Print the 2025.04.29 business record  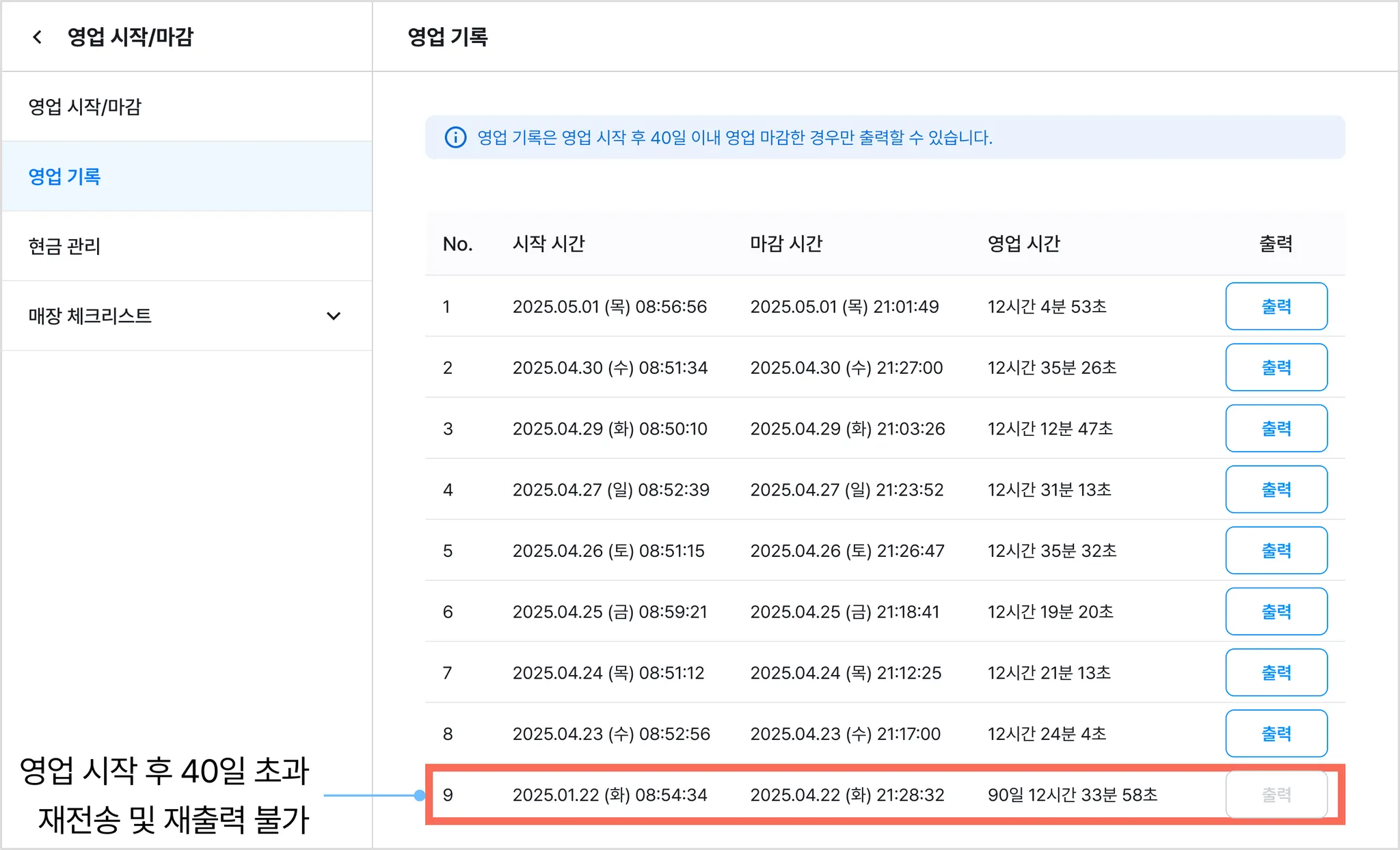(1276, 428)
